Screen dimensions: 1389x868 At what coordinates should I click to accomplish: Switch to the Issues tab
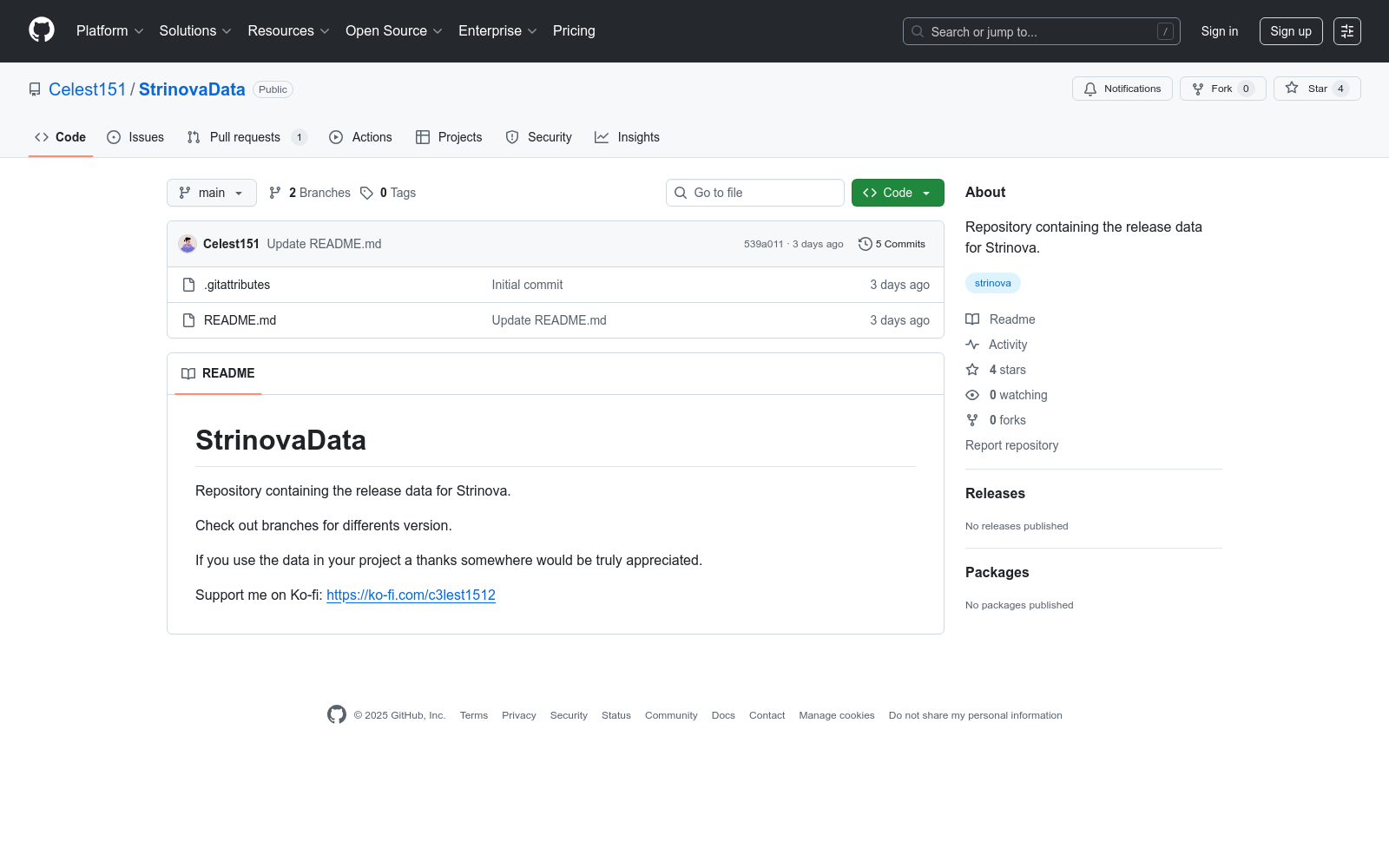[135, 137]
